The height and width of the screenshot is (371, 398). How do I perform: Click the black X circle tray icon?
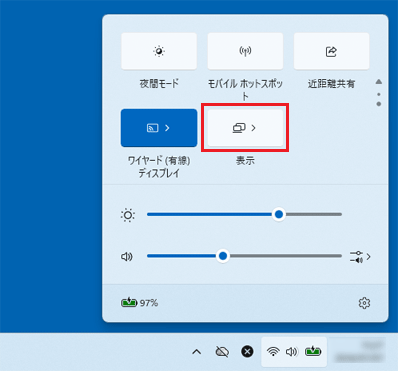pos(247,352)
